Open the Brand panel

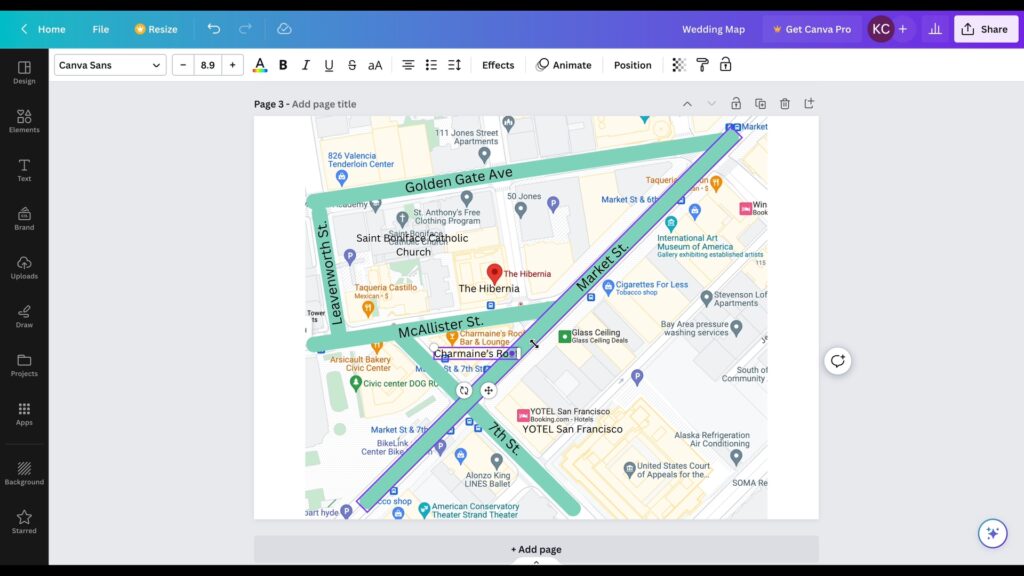[24, 219]
